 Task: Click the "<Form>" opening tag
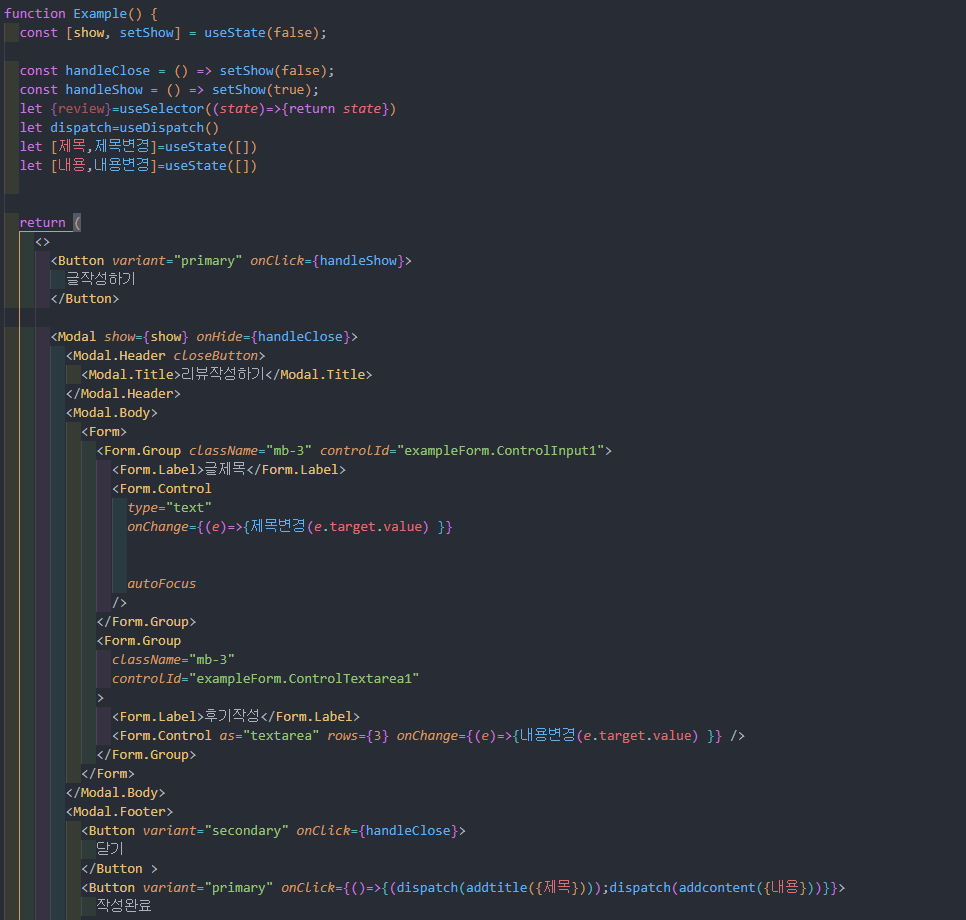point(104,432)
